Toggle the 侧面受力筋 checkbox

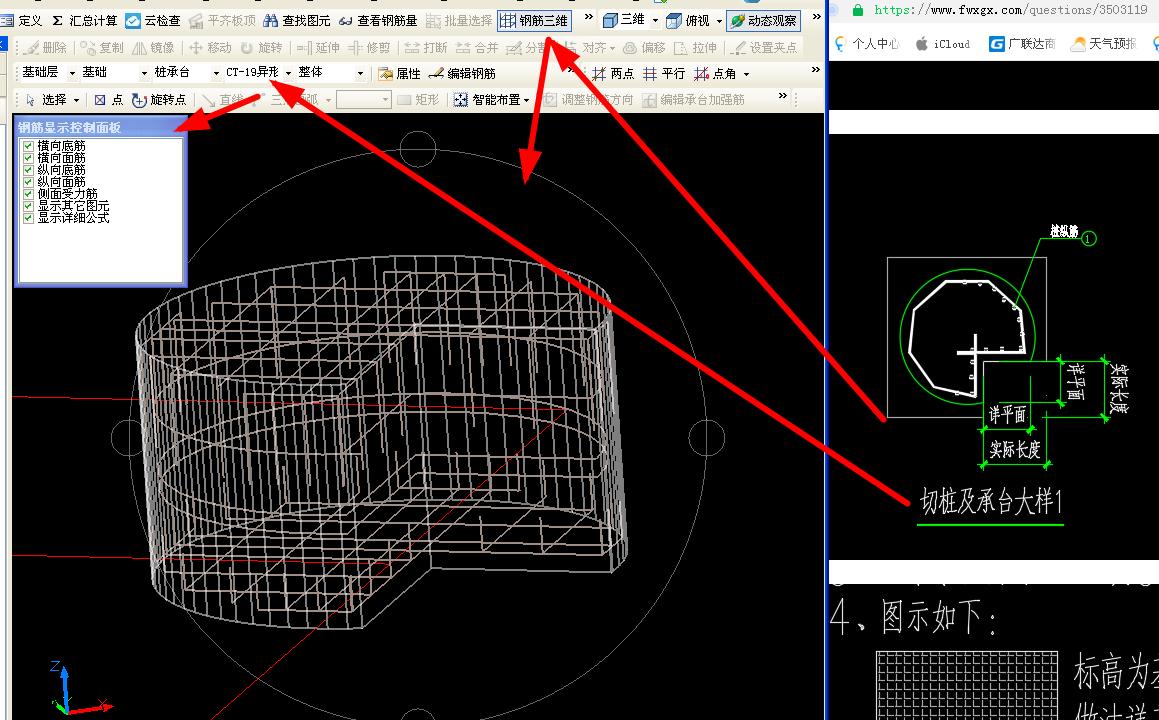coord(28,194)
